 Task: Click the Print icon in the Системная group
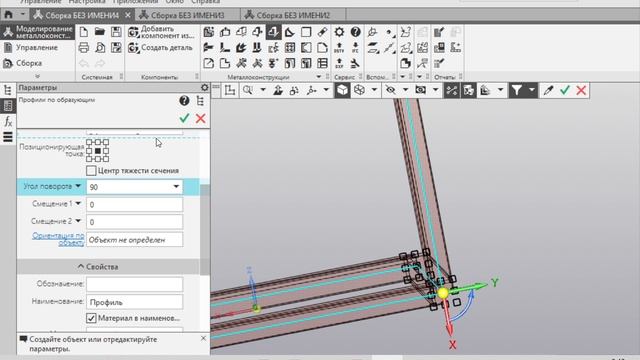pyautogui.click(x=84, y=48)
